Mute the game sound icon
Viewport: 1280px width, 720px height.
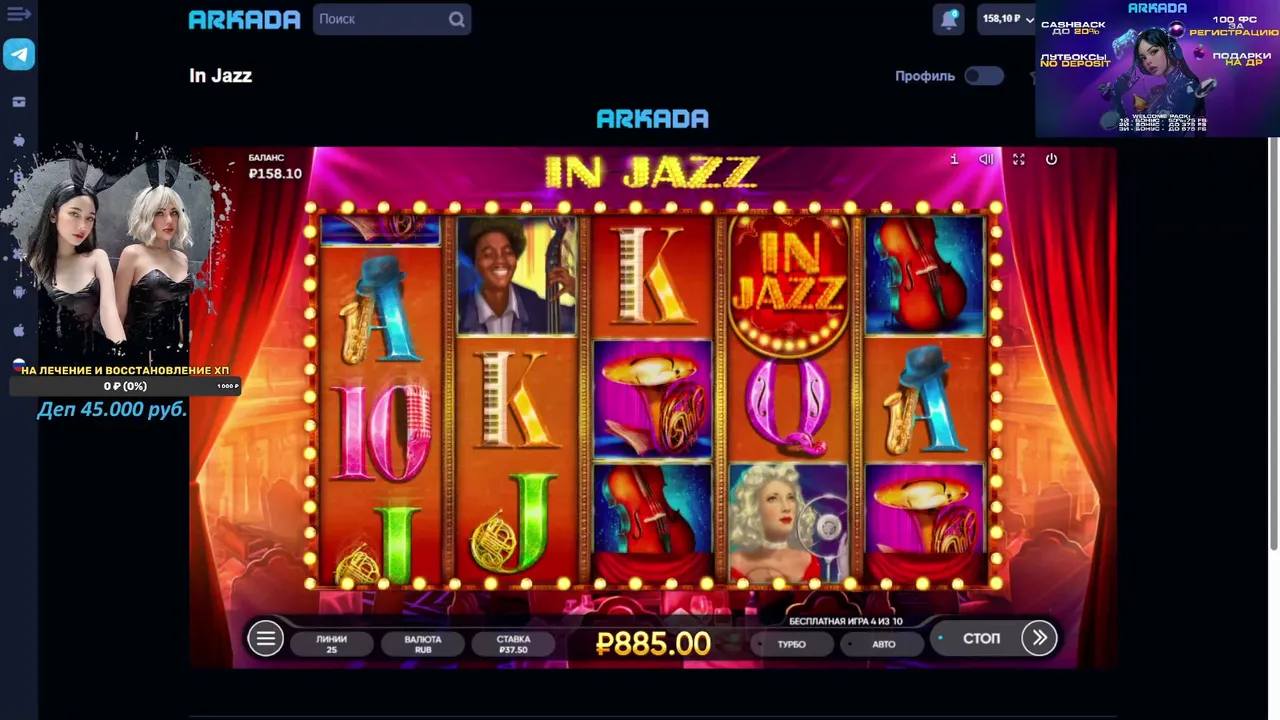(x=986, y=159)
